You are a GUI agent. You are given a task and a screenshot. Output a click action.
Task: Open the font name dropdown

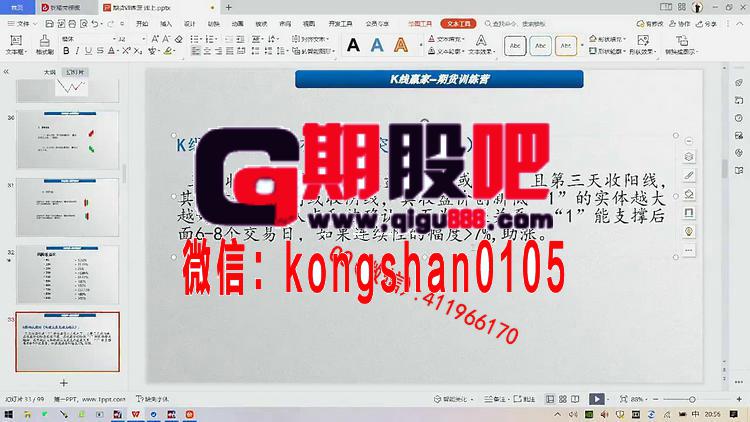tap(114, 39)
